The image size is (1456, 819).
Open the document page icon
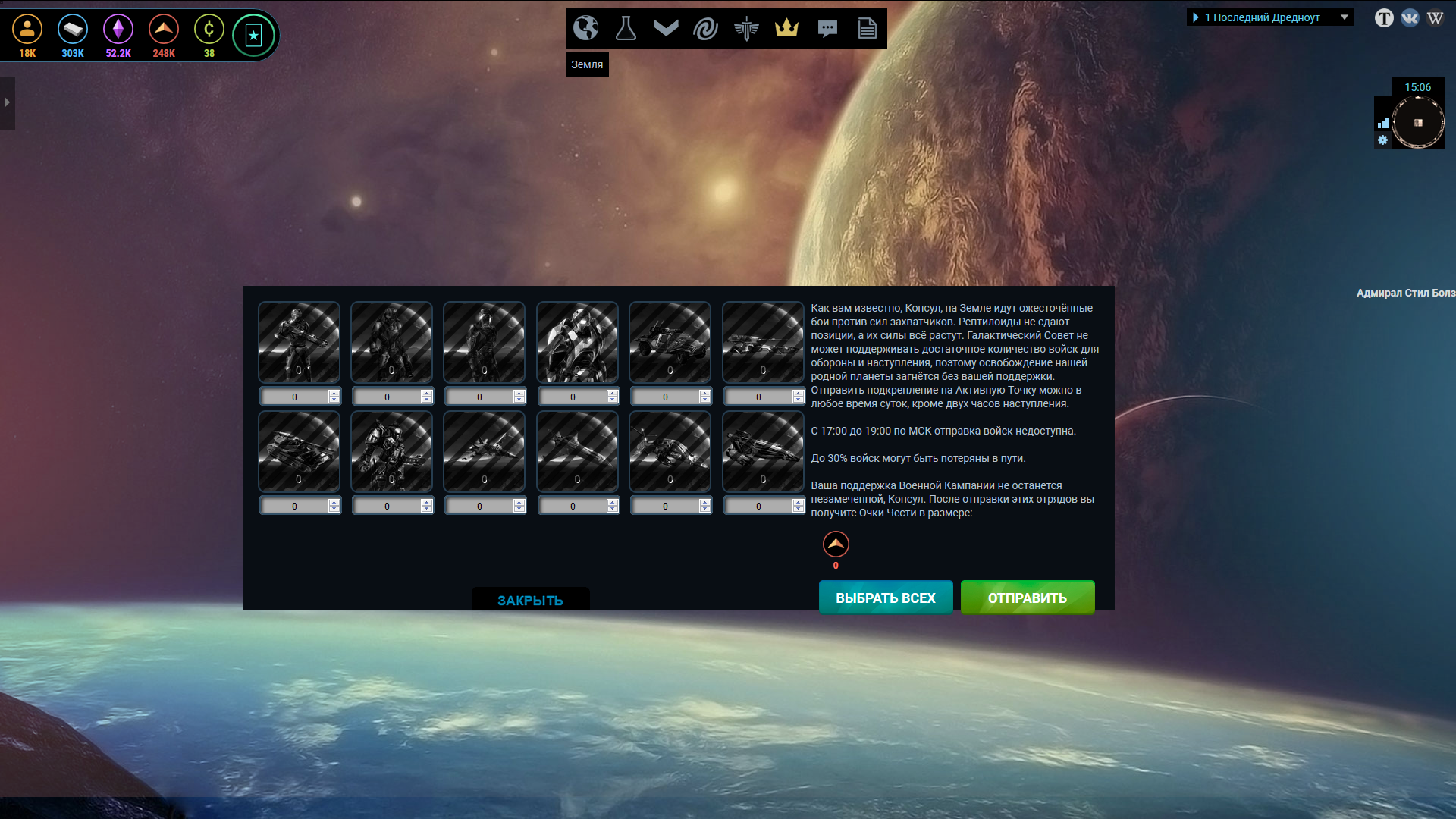(x=867, y=29)
